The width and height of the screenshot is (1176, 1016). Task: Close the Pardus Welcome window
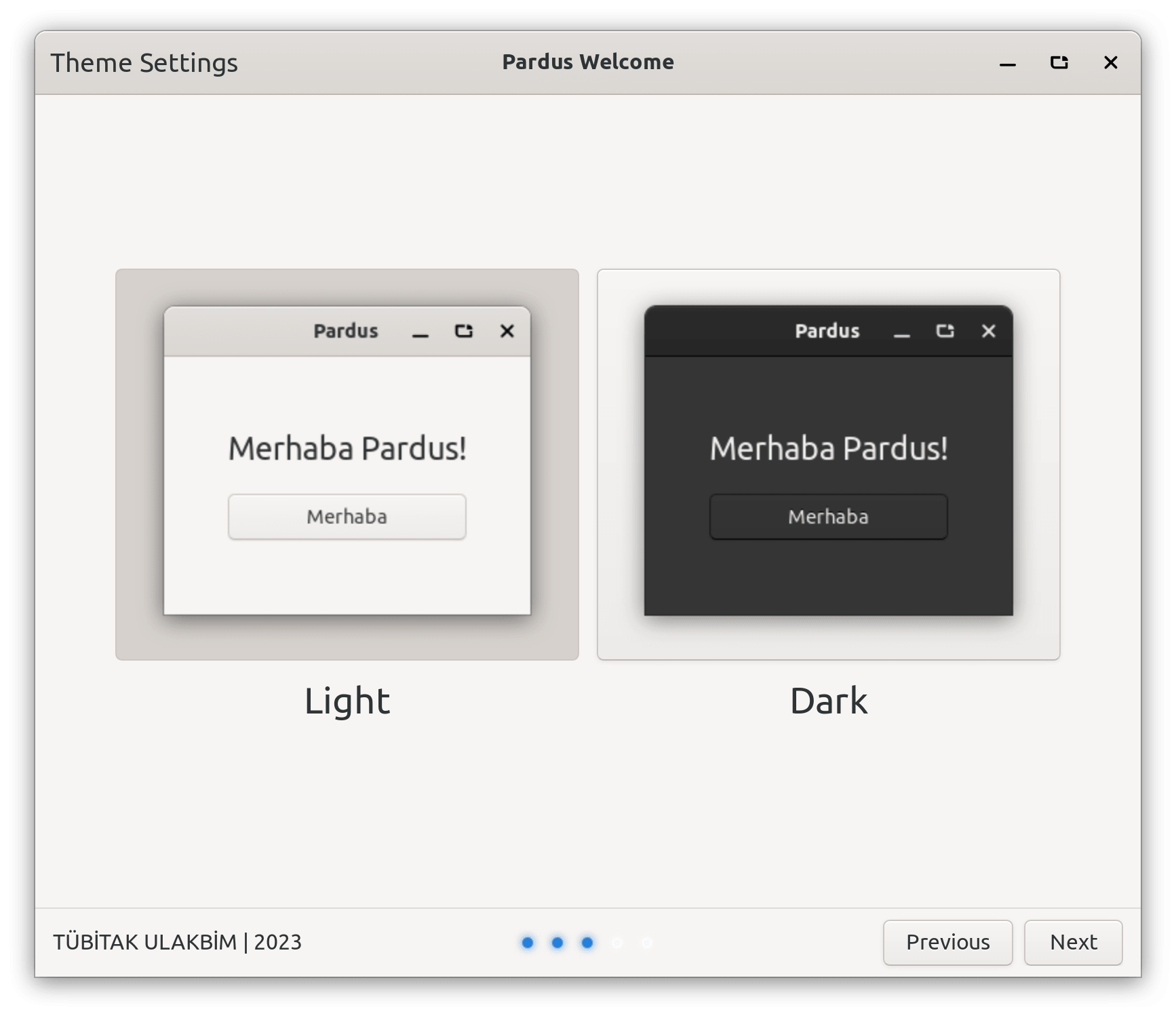[x=1110, y=63]
